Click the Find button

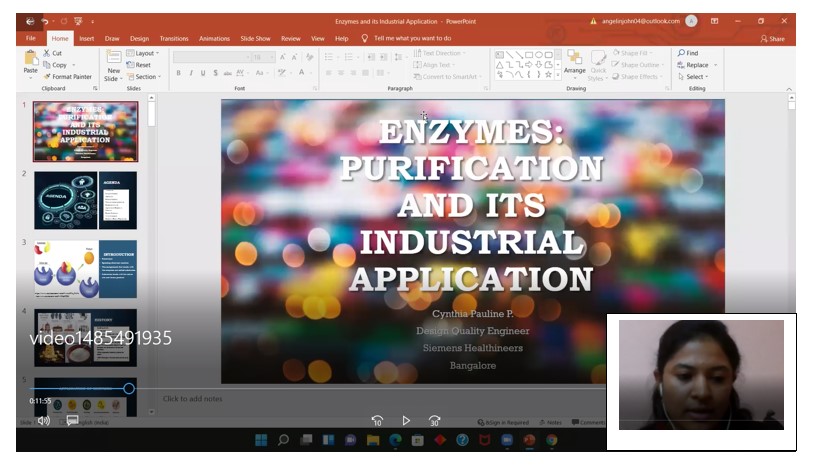pos(687,53)
